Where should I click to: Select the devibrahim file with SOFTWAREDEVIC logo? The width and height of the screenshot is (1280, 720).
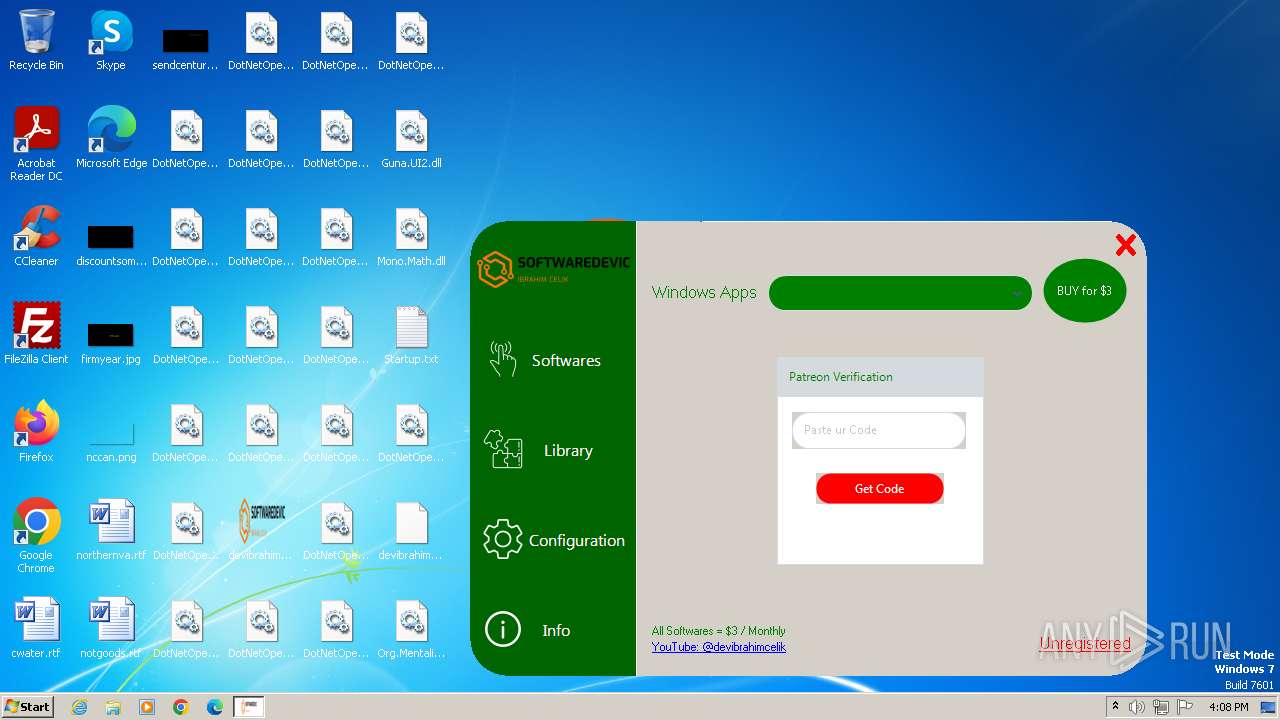(261, 530)
